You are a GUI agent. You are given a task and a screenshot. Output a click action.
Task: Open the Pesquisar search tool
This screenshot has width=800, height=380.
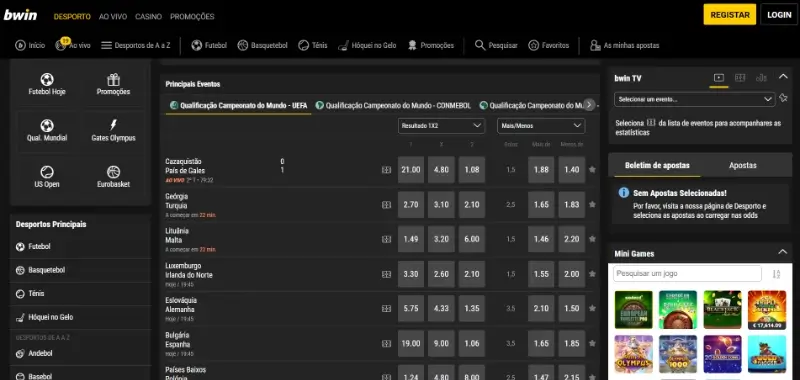click(496, 45)
